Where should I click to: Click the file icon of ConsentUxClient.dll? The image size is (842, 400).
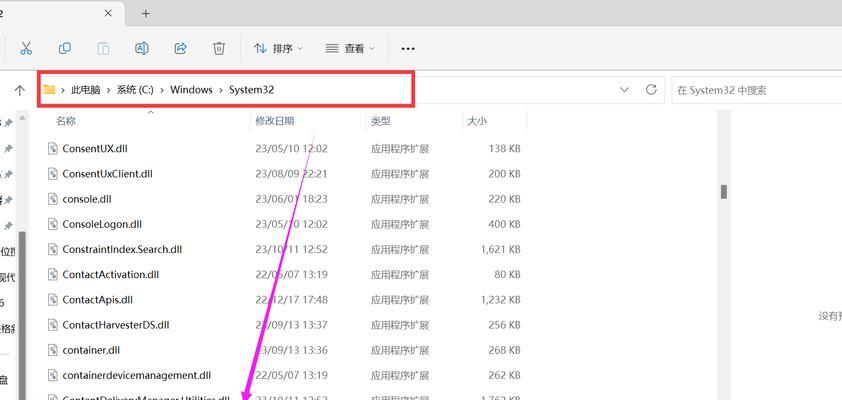[52, 173]
